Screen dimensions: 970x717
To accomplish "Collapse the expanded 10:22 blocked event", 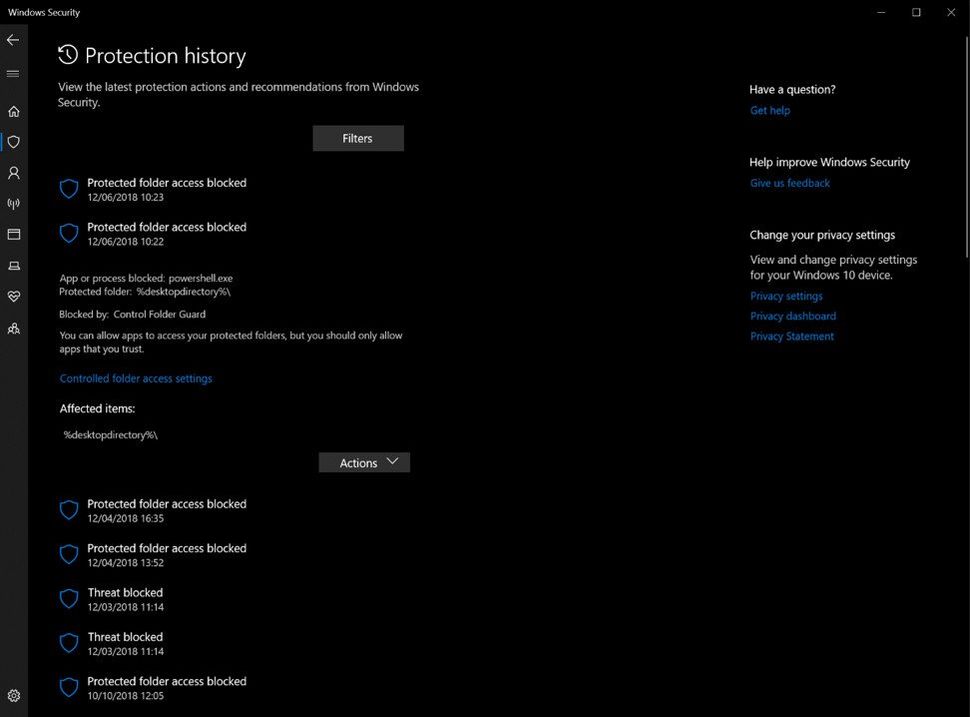I will pos(166,233).
